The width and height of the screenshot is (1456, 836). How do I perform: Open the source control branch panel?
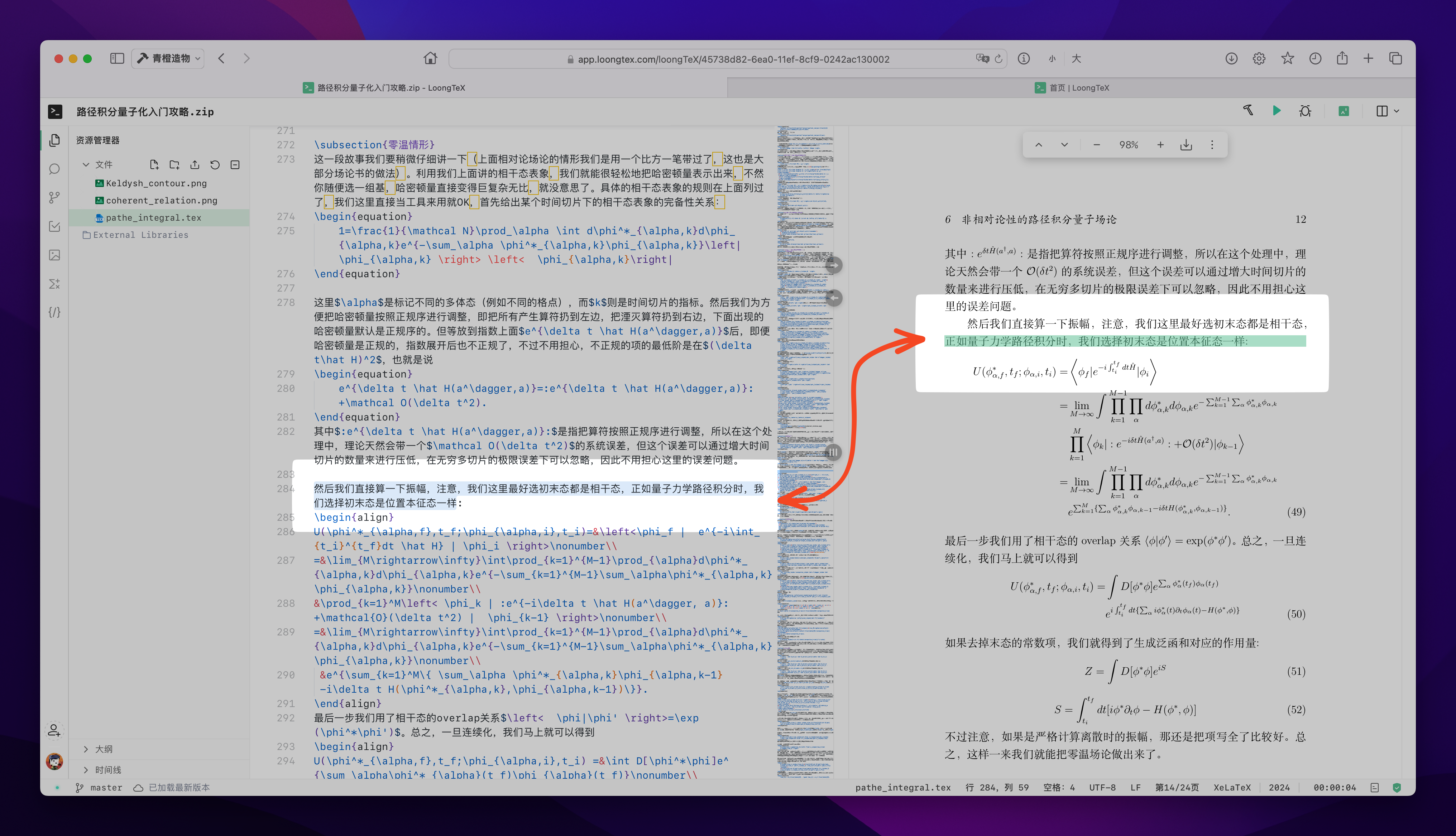(x=54, y=197)
